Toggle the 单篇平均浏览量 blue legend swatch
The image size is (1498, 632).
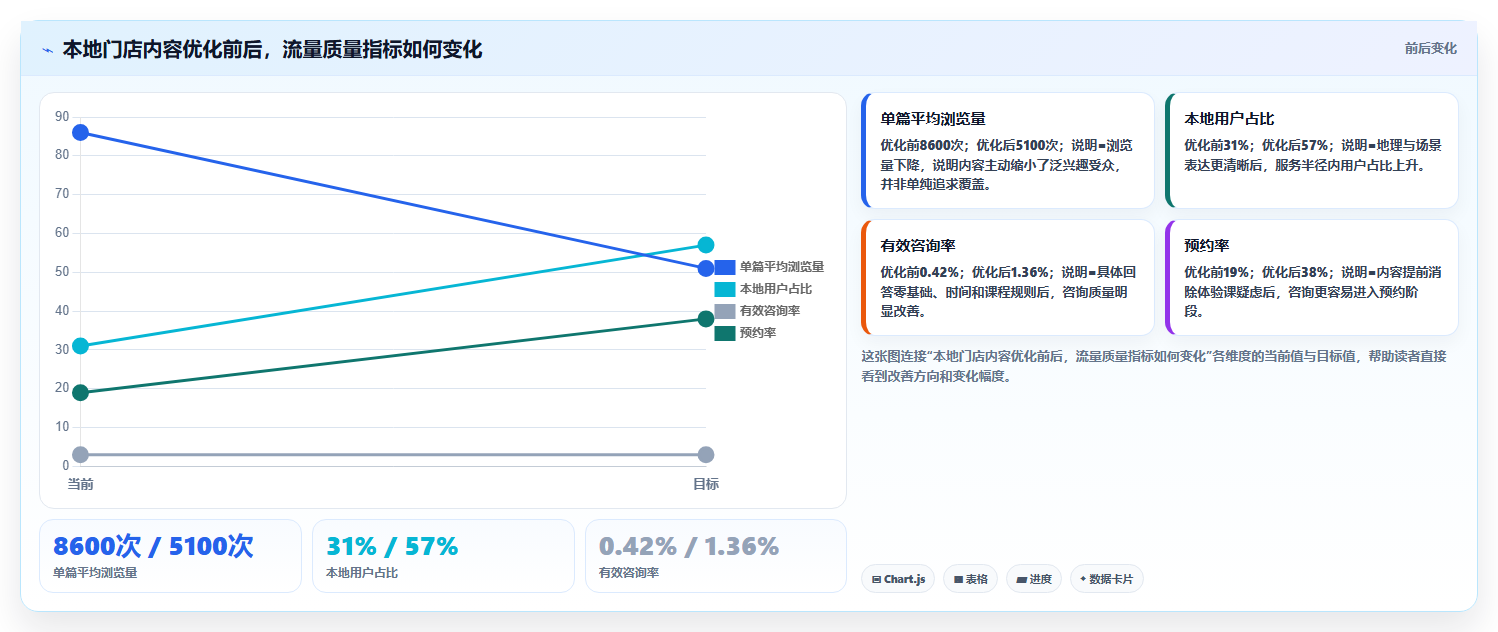[x=725, y=267]
